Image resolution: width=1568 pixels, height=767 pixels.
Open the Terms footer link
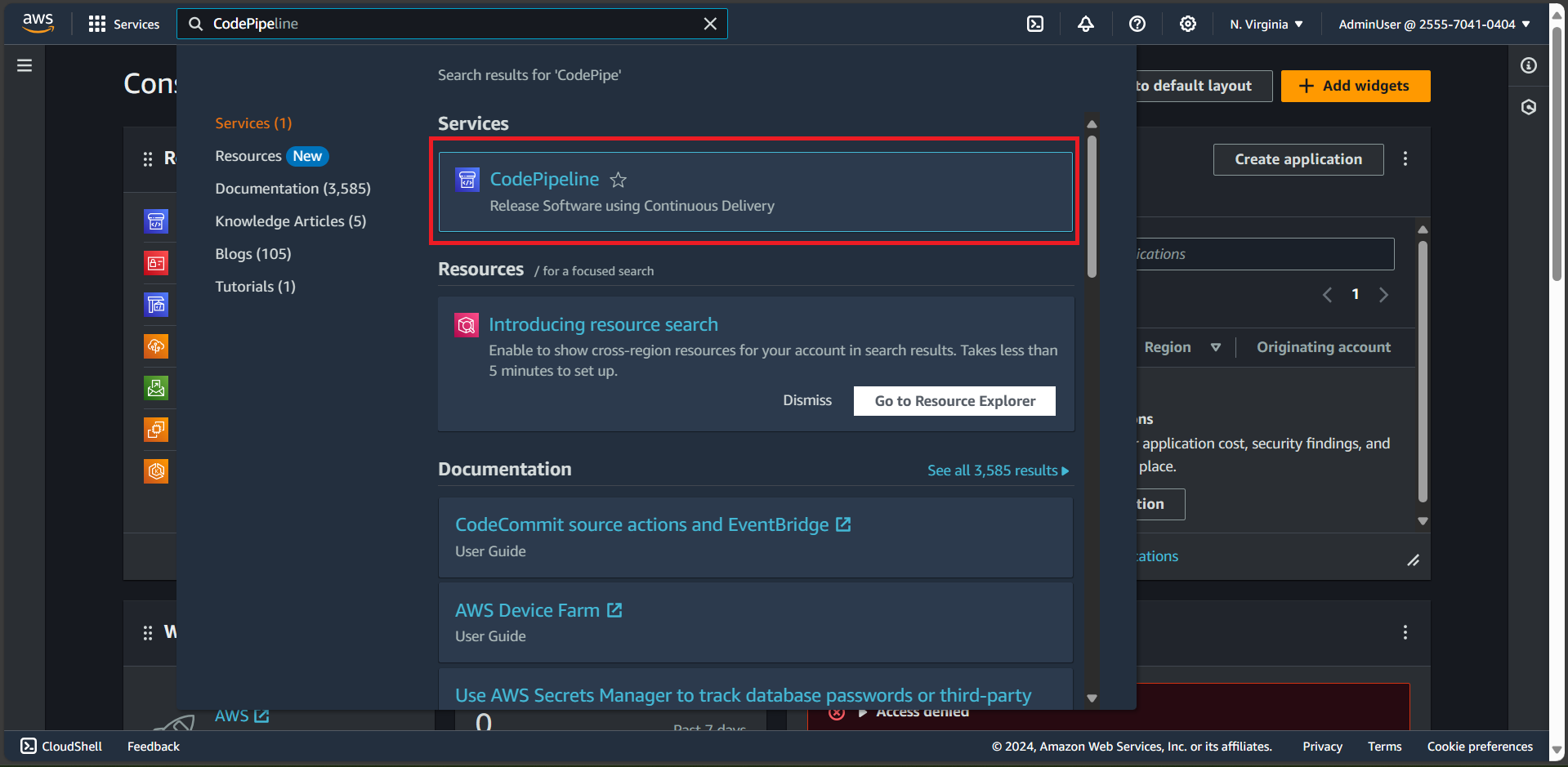pos(1384,747)
